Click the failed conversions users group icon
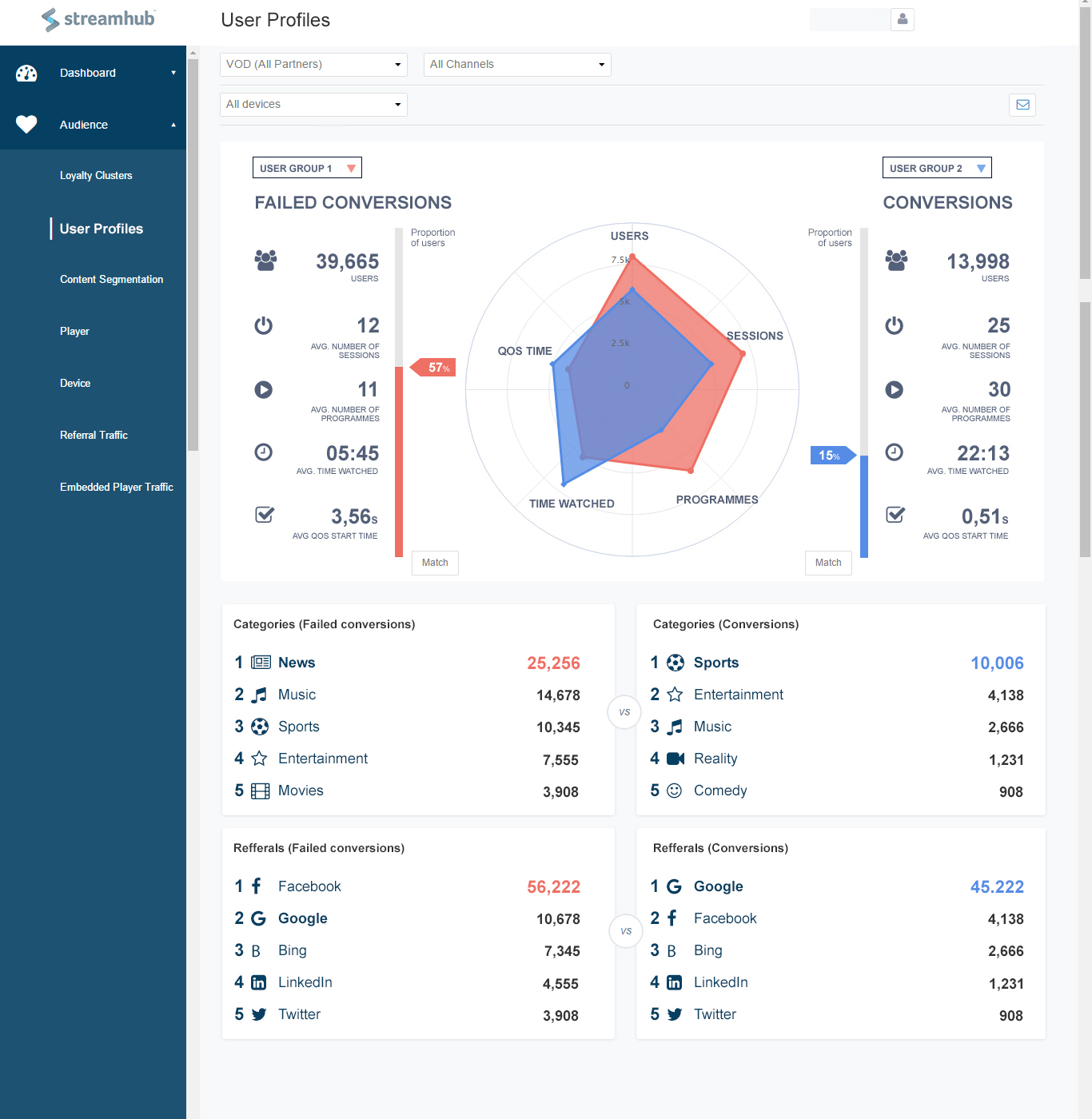 coord(265,261)
